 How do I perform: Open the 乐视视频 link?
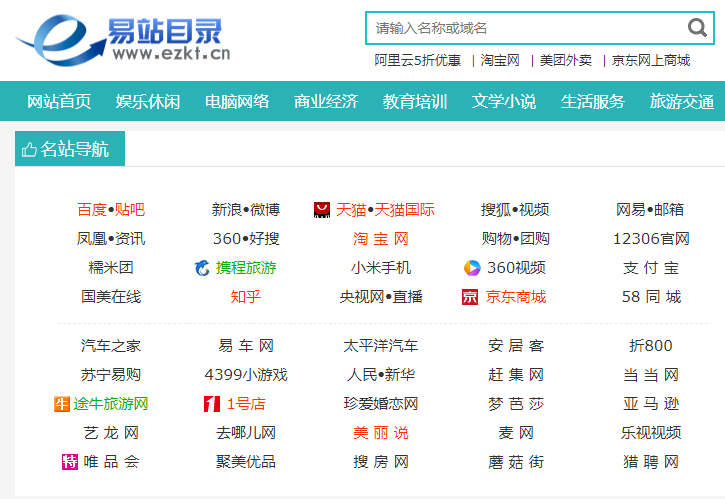point(651,433)
